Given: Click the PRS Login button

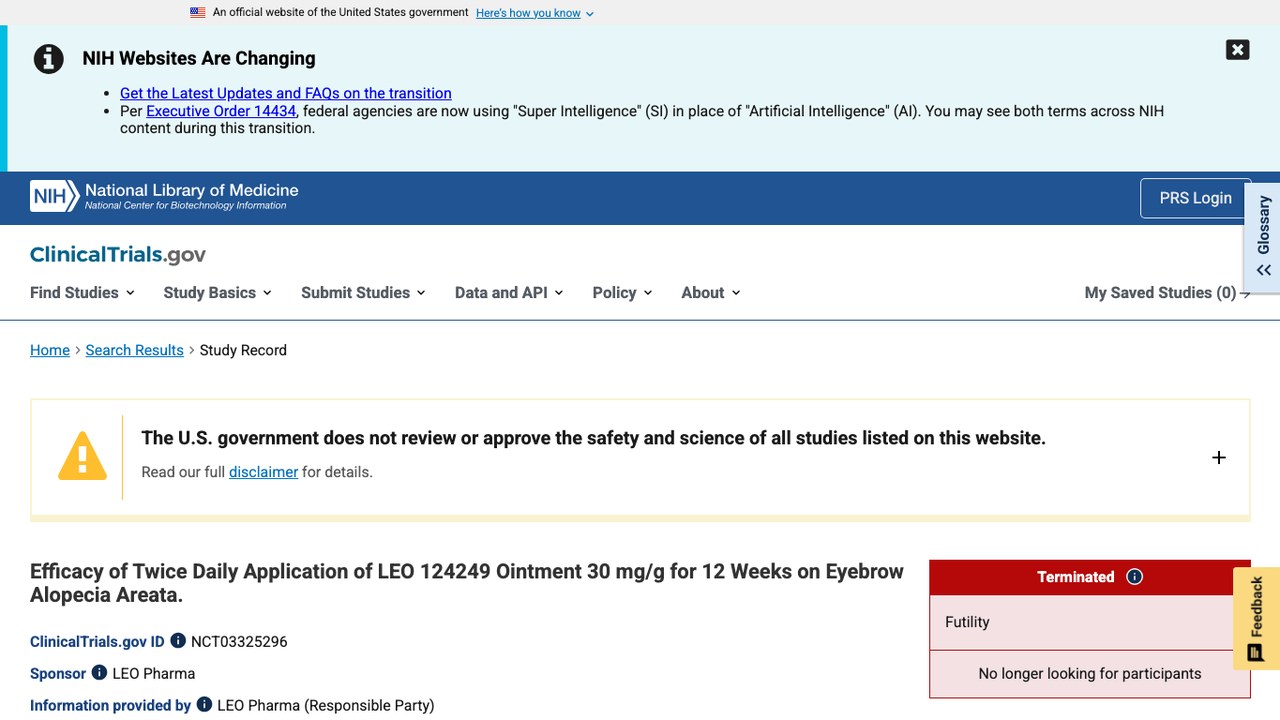Looking at the screenshot, I should [1195, 198].
